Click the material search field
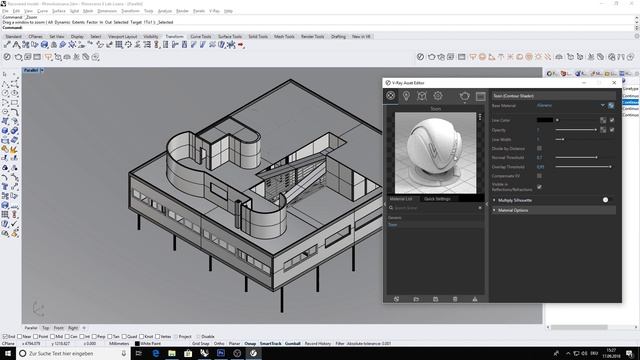This screenshot has width=640, height=360. [x=435, y=208]
